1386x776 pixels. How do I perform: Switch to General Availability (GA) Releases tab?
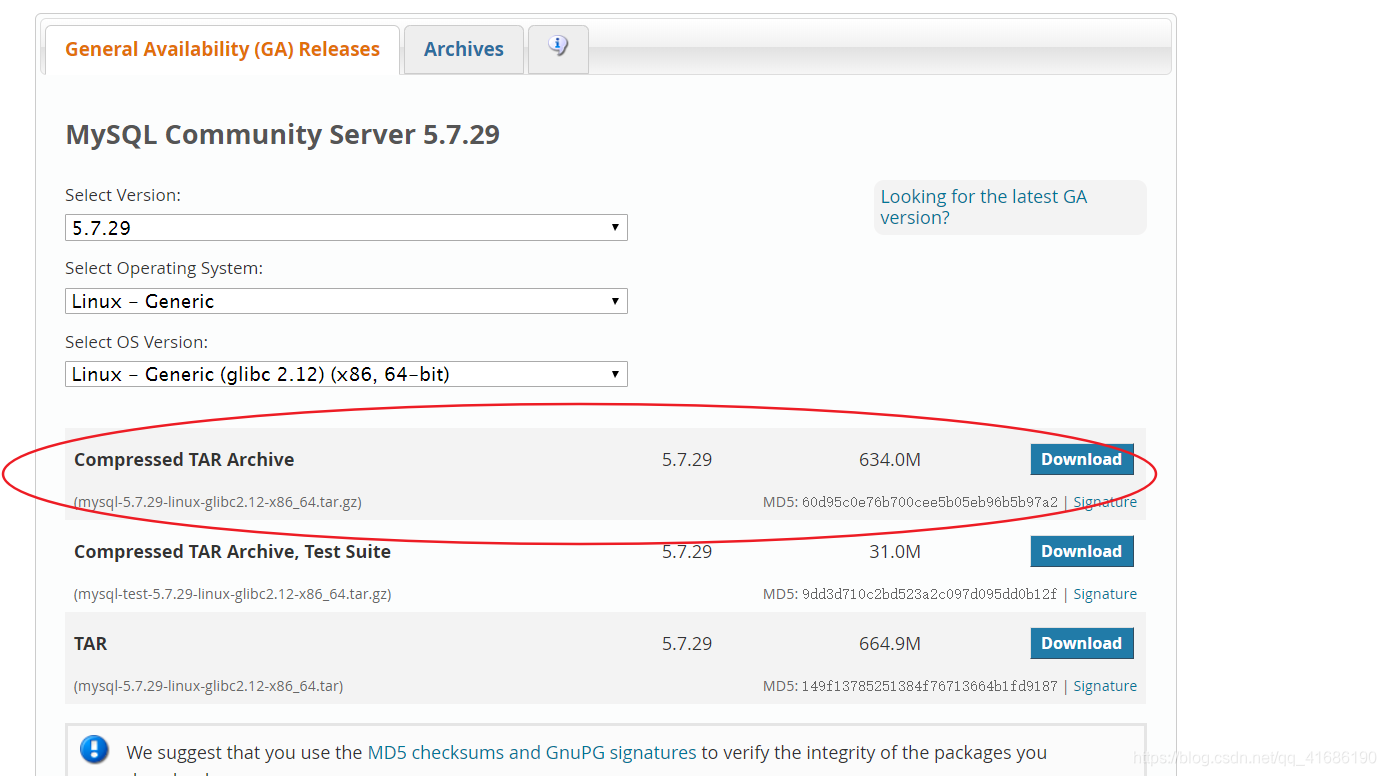pyautogui.click(x=222, y=50)
